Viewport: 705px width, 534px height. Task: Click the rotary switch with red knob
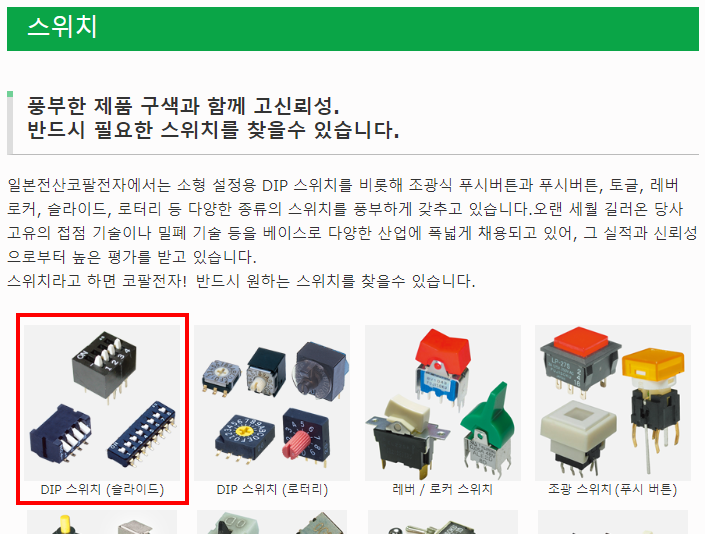tap(305, 435)
